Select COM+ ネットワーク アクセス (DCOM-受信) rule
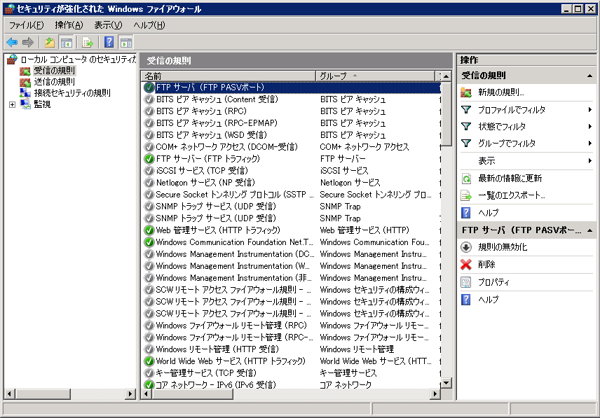Viewport: 600px width, 418px height. coord(292,147)
